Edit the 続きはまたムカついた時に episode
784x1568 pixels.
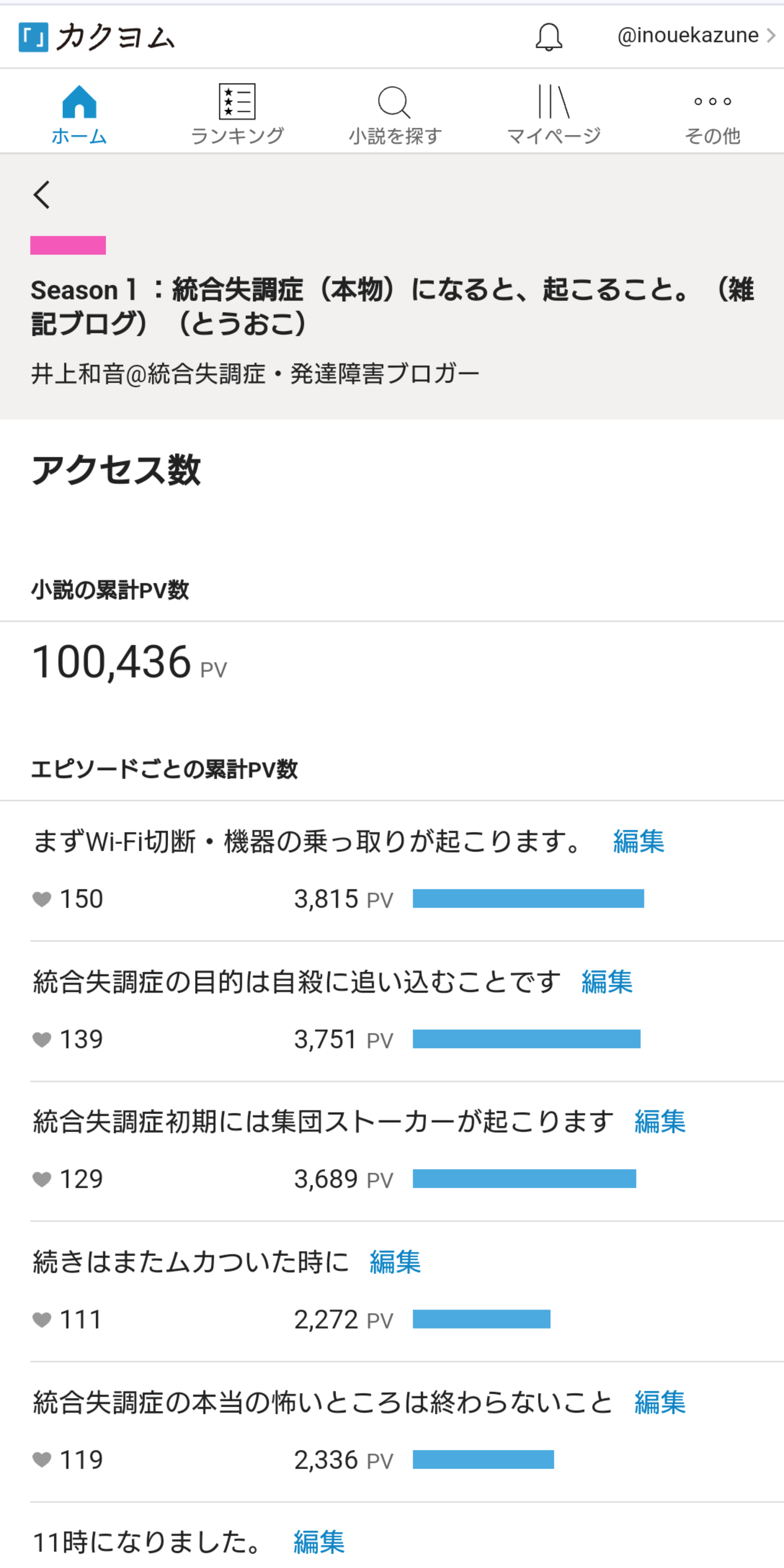coord(395,1261)
